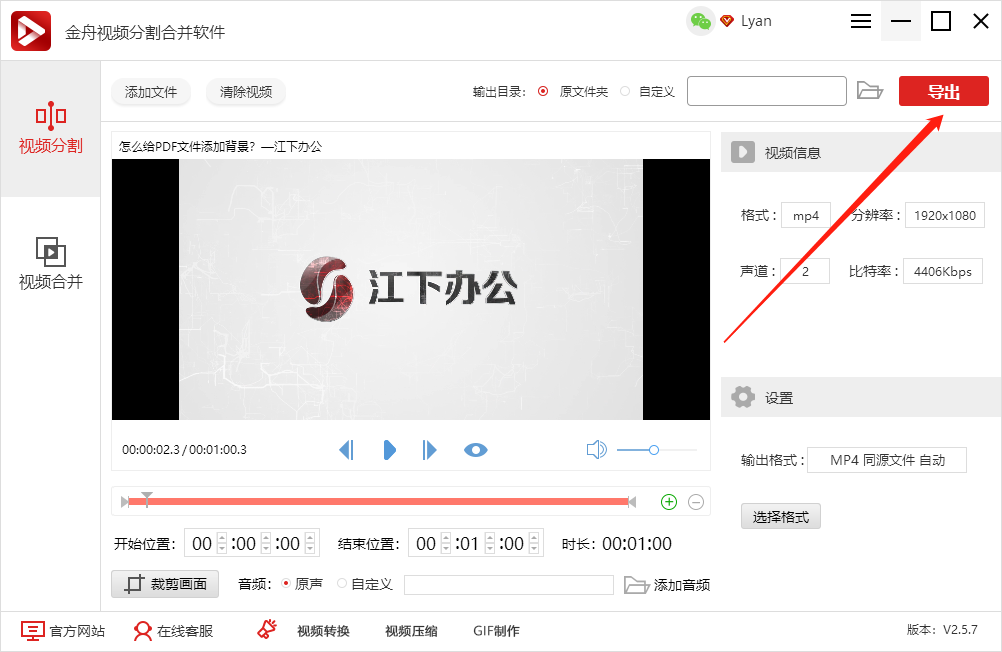Open 官方网站 link in footer
This screenshot has height=652, width=1002.
coord(63,631)
